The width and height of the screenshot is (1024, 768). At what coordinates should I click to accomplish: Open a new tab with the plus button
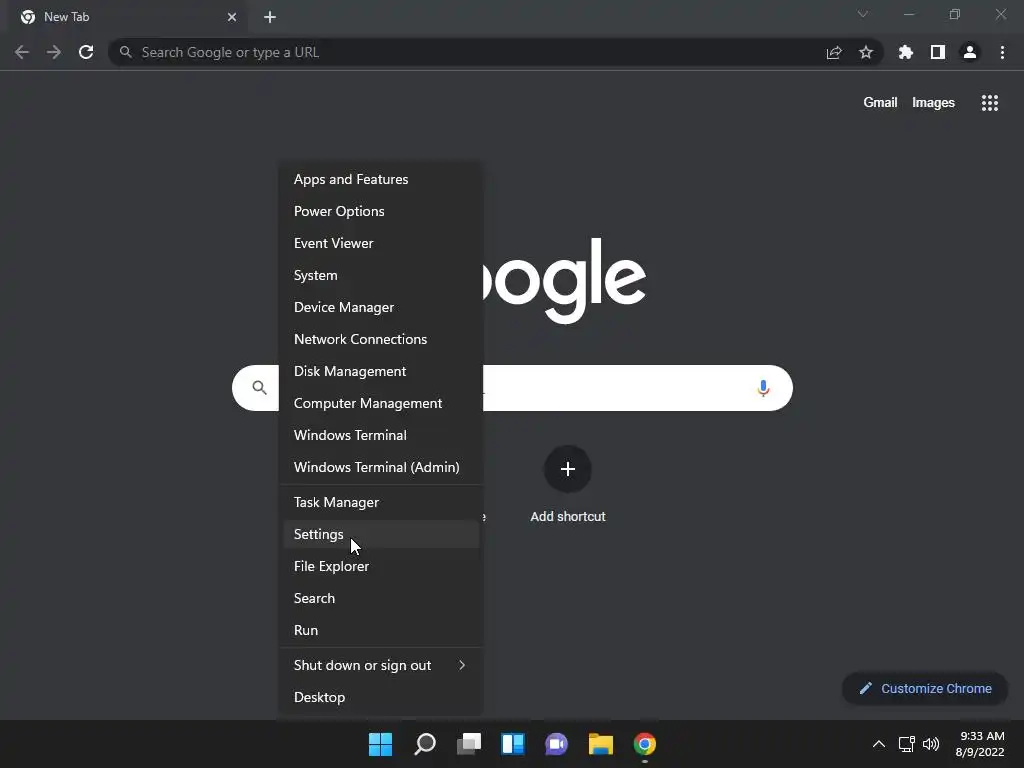click(270, 17)
